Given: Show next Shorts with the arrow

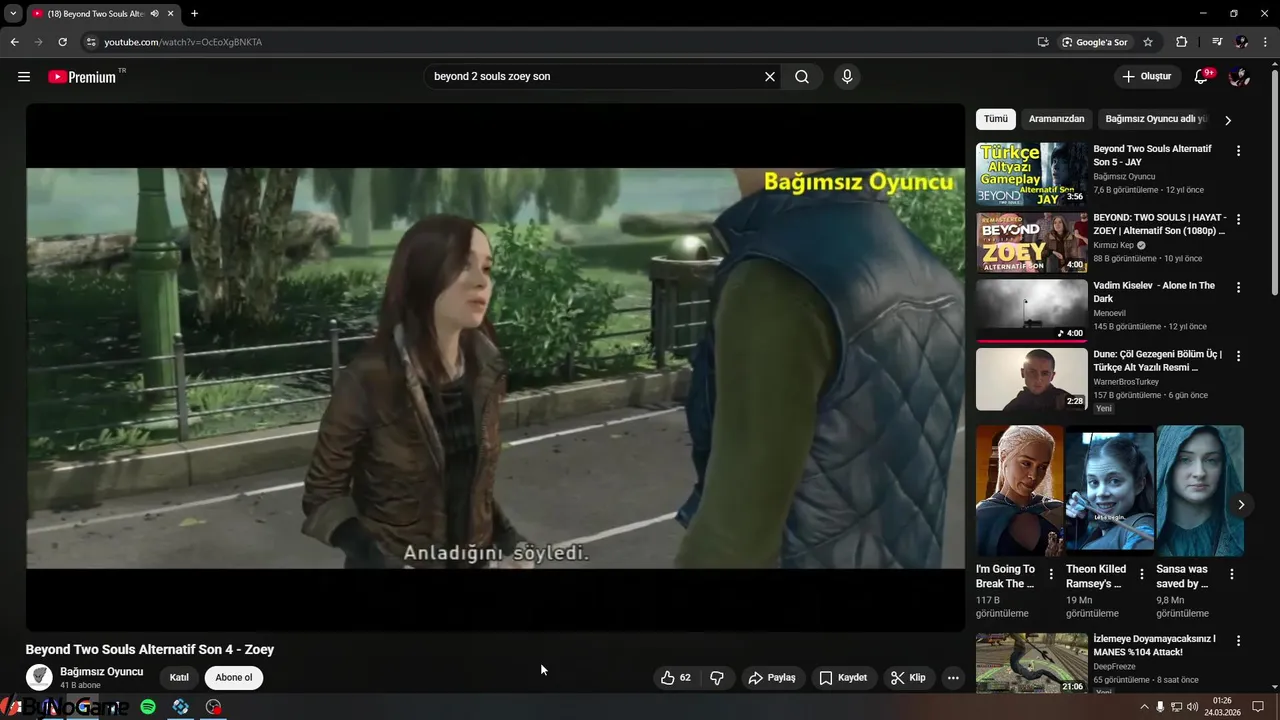Looking at the screenshot, I should pos(1241,505).
